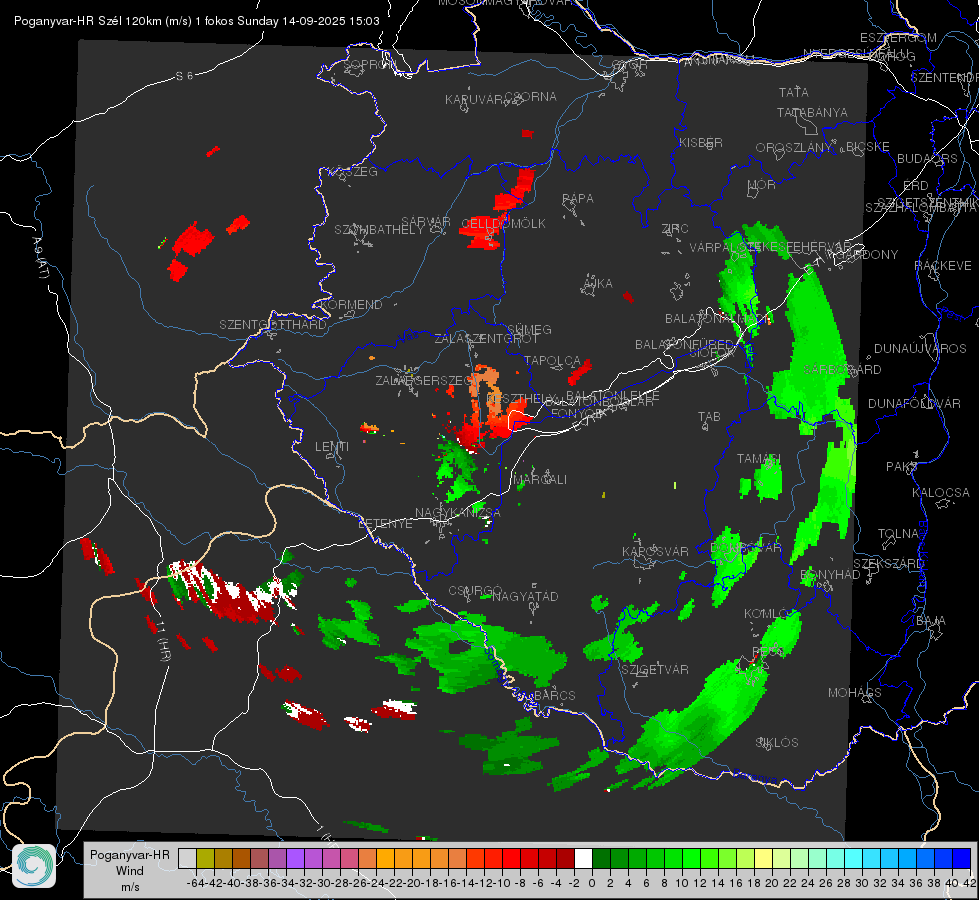
Task: Click the 'SZEKSZARD' city label
Action: click(888, 564)
